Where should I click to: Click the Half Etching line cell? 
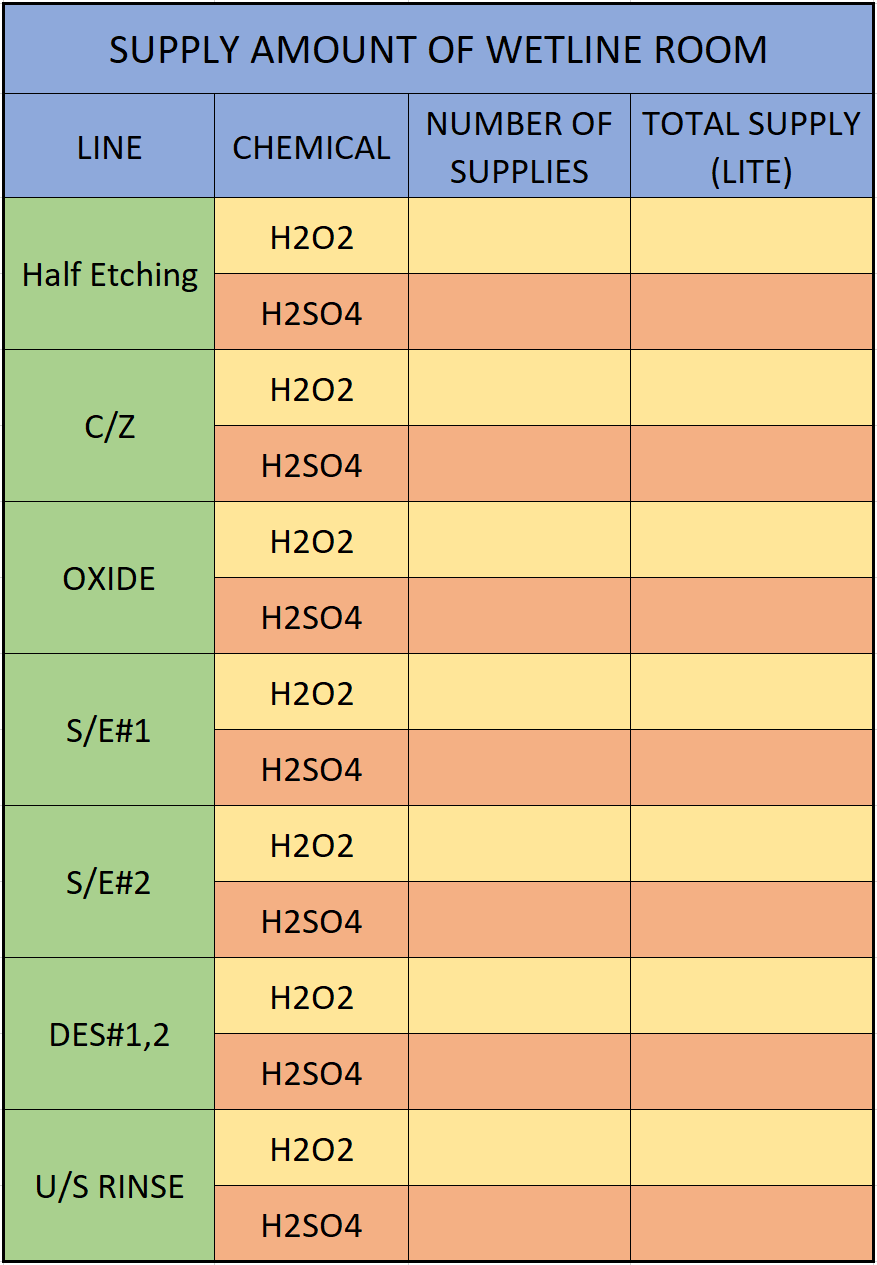[109, 274]
